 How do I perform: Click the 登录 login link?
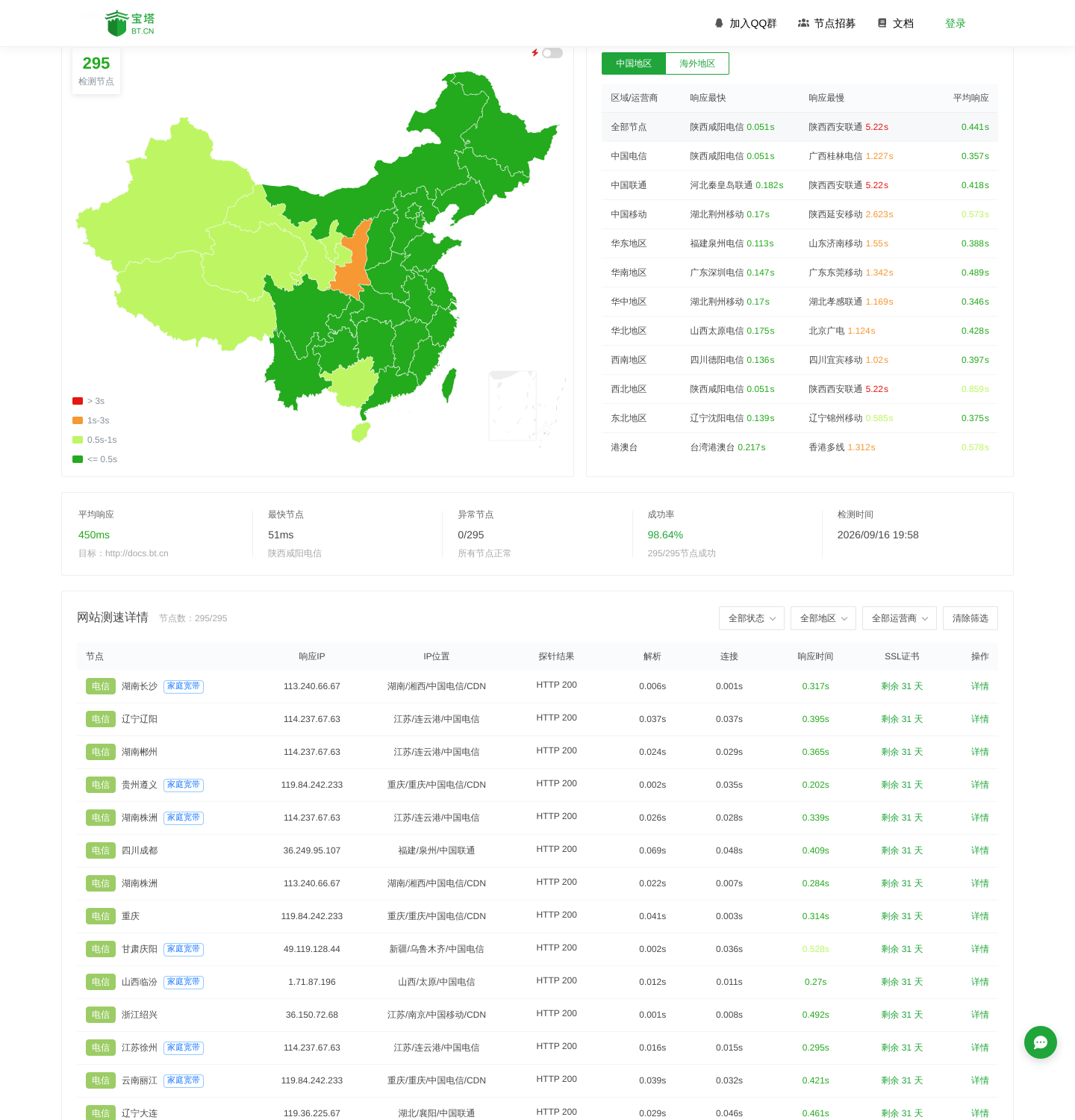pyautogui.click(x=956, y=23)
